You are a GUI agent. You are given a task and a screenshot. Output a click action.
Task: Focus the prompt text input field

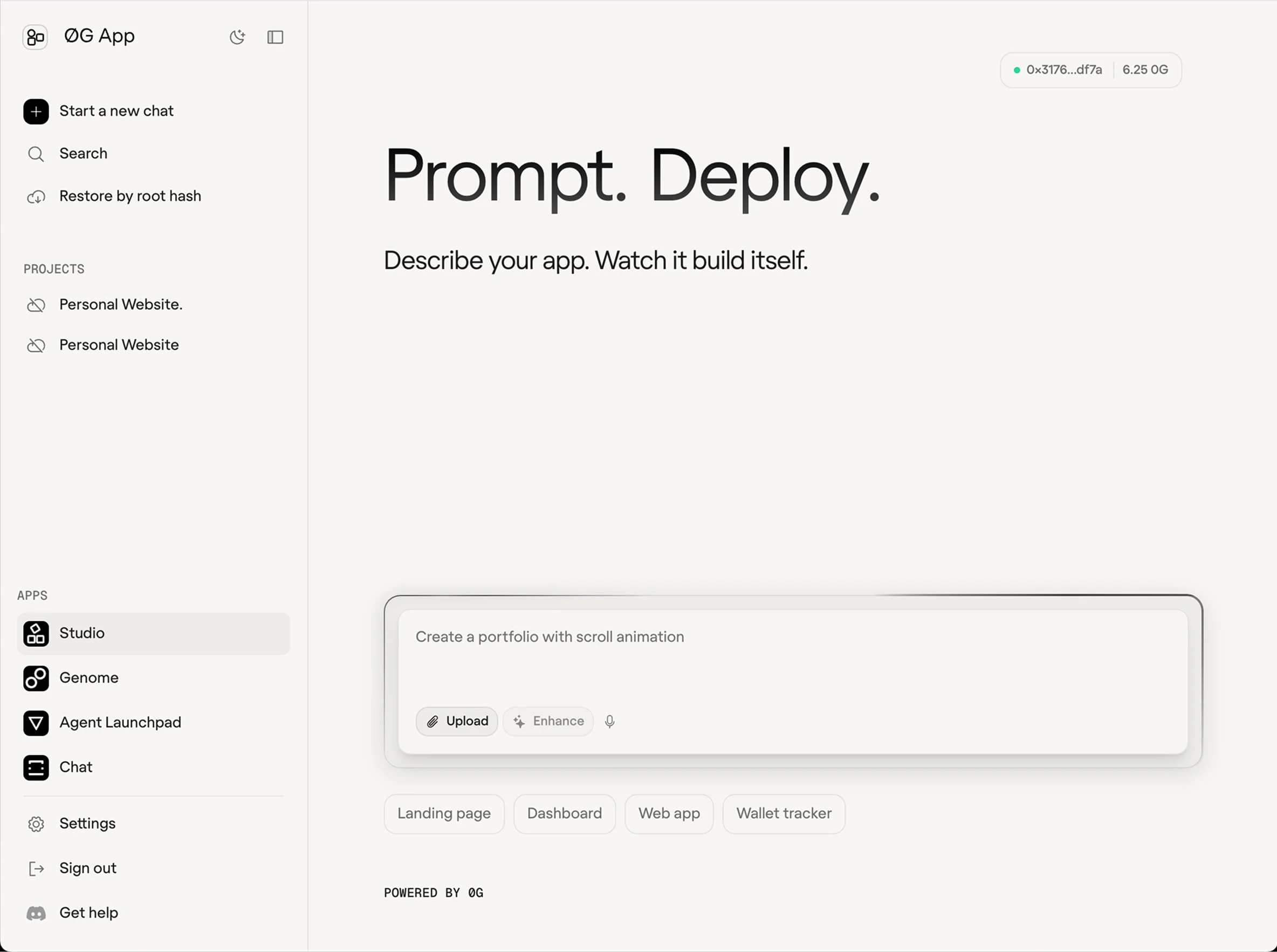tap(793, 657)
